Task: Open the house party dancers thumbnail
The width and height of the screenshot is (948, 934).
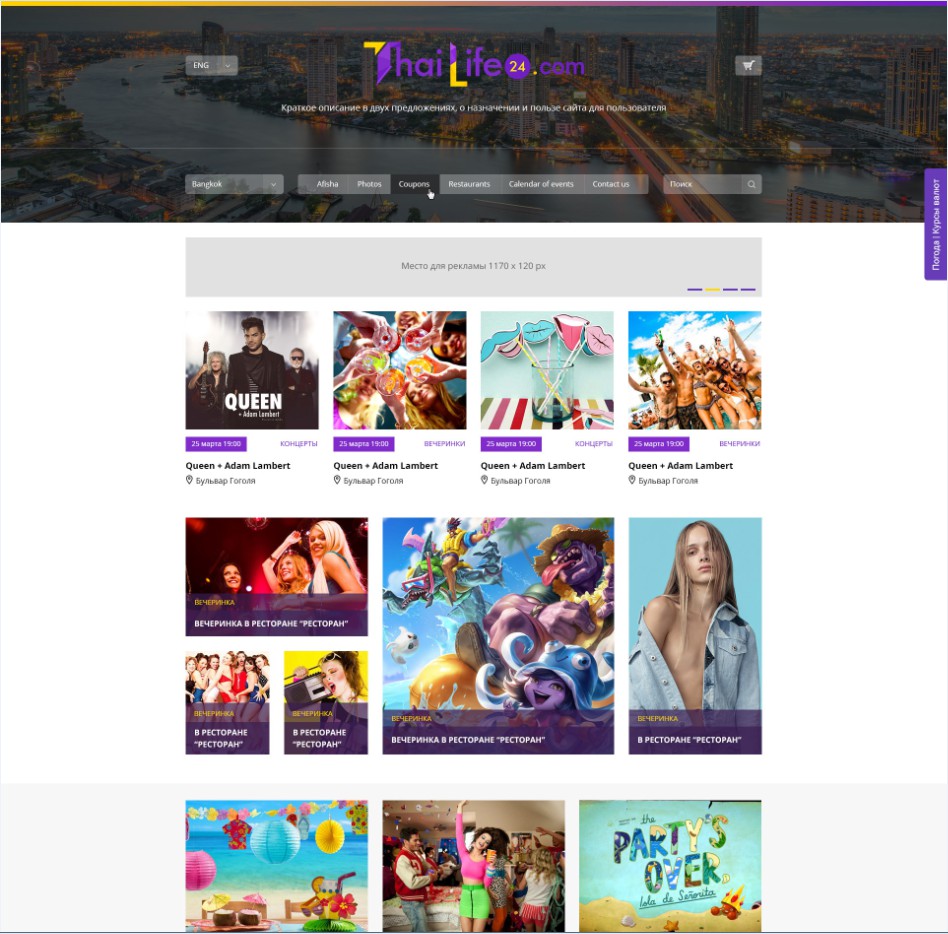Action: click(x=473, y=866)
